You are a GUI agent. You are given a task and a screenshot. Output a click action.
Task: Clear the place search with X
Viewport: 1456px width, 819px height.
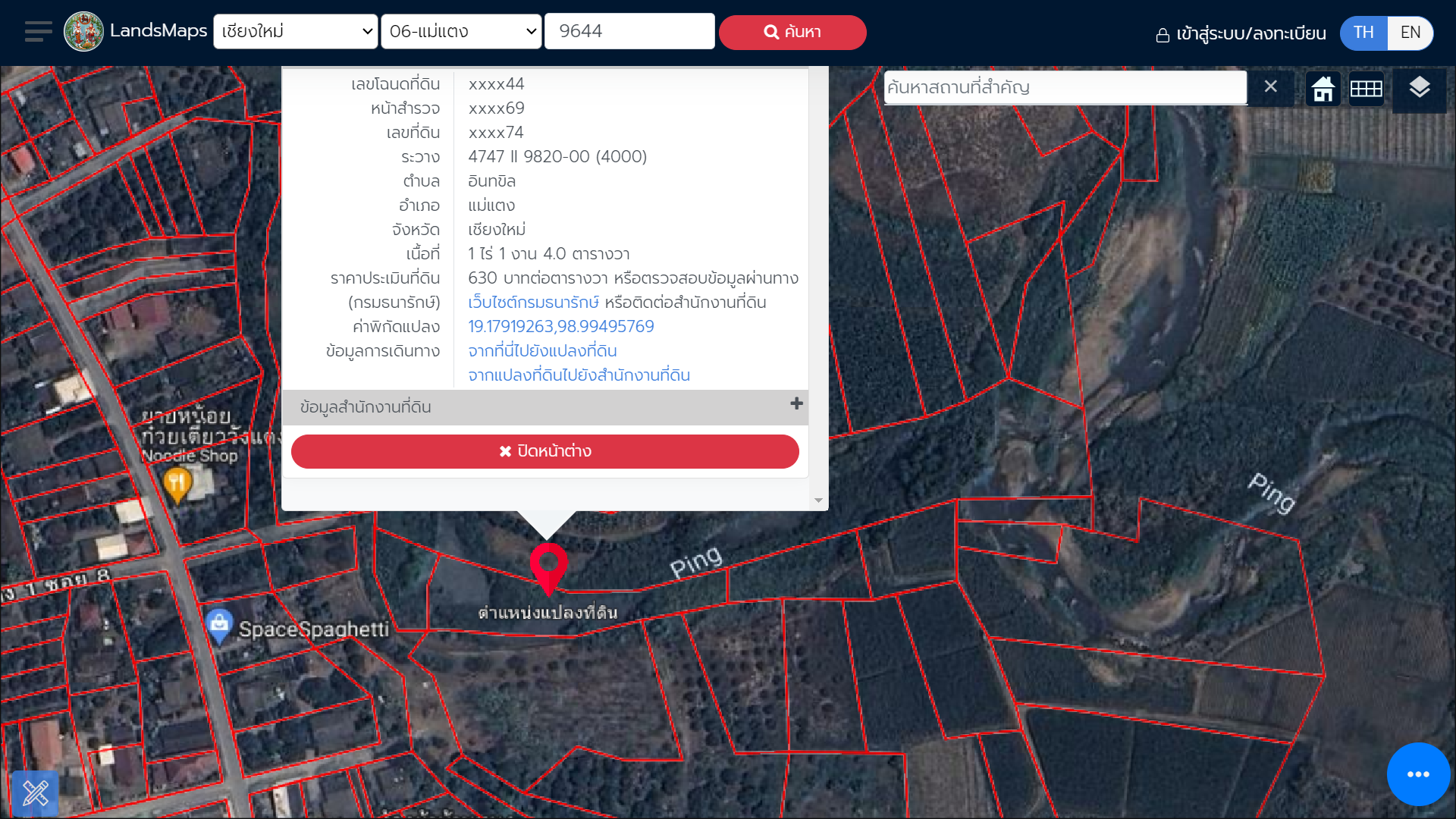pyautogui.click(x=1271, y=87)
